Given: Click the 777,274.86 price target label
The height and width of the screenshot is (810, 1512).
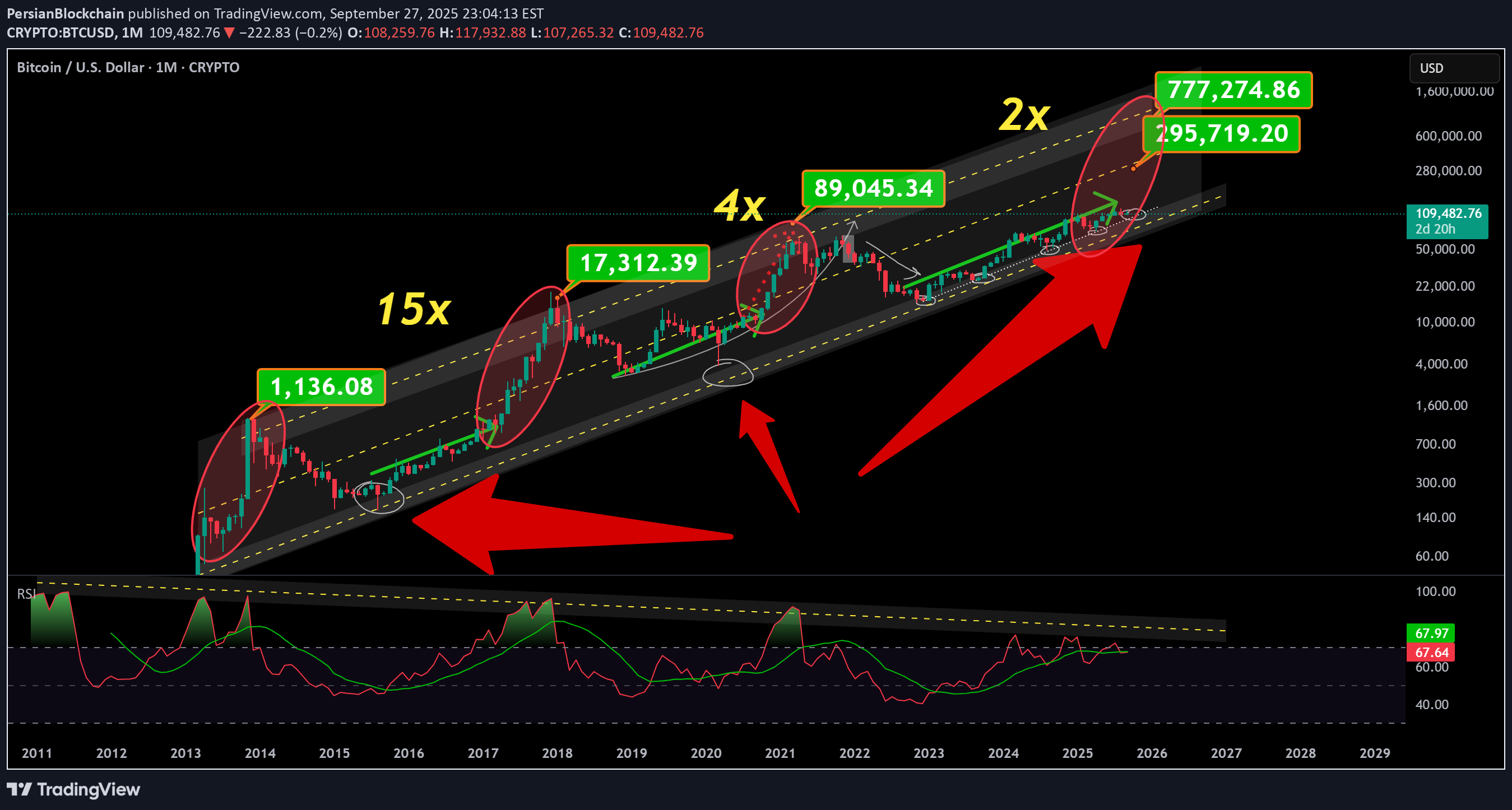Looking at the screenshot, I should (1233, 90).
